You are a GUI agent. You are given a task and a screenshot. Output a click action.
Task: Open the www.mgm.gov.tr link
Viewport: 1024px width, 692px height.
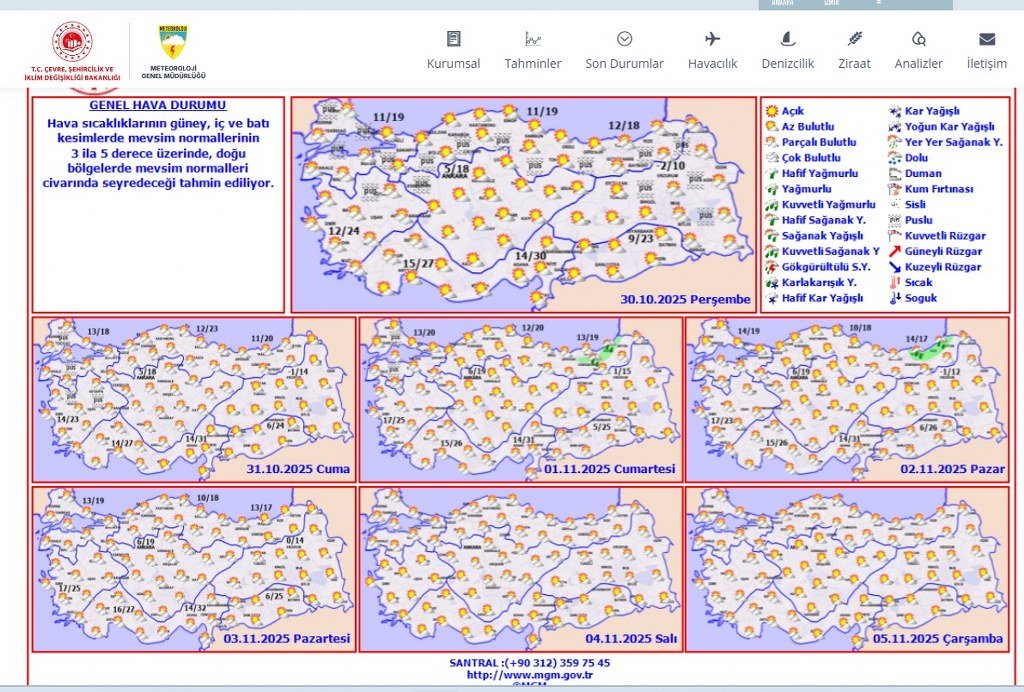point(530,675)
